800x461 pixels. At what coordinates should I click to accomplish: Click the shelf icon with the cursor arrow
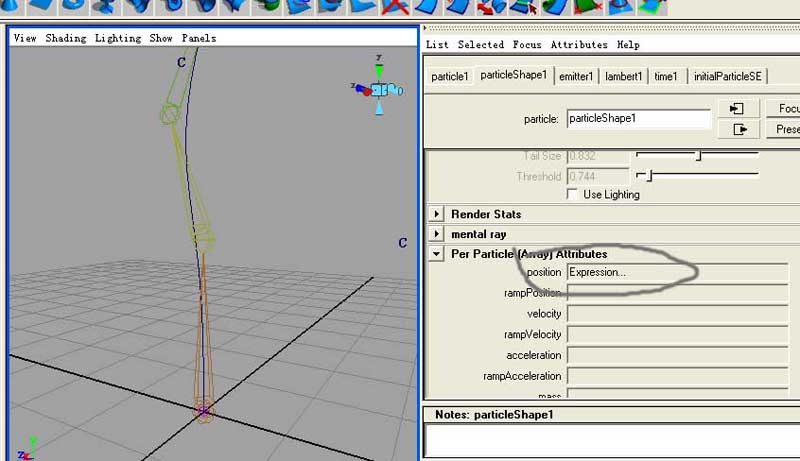pos(524,7)
